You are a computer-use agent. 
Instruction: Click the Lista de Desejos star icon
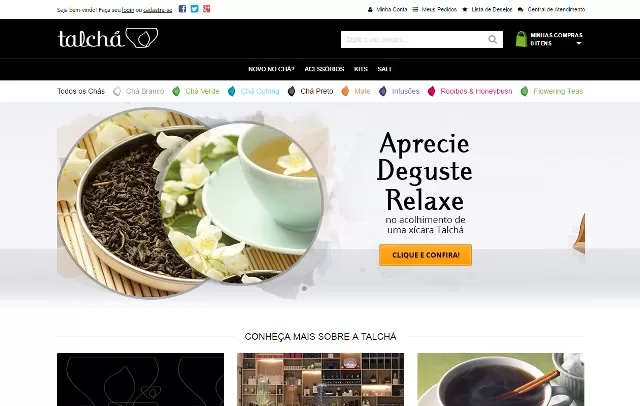464,9
